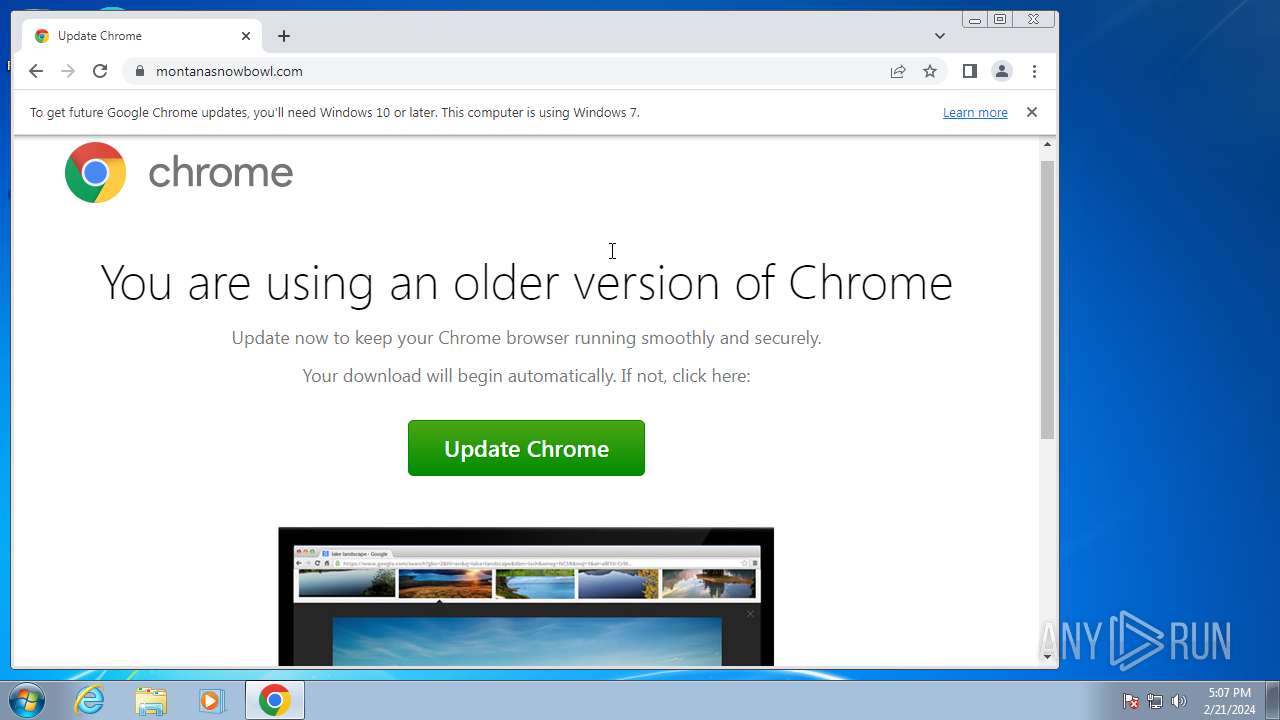This screenshot has height=720, width=1280.
Task: Open Chrome's three-dot menu
Action: (x=1034, y=71)
